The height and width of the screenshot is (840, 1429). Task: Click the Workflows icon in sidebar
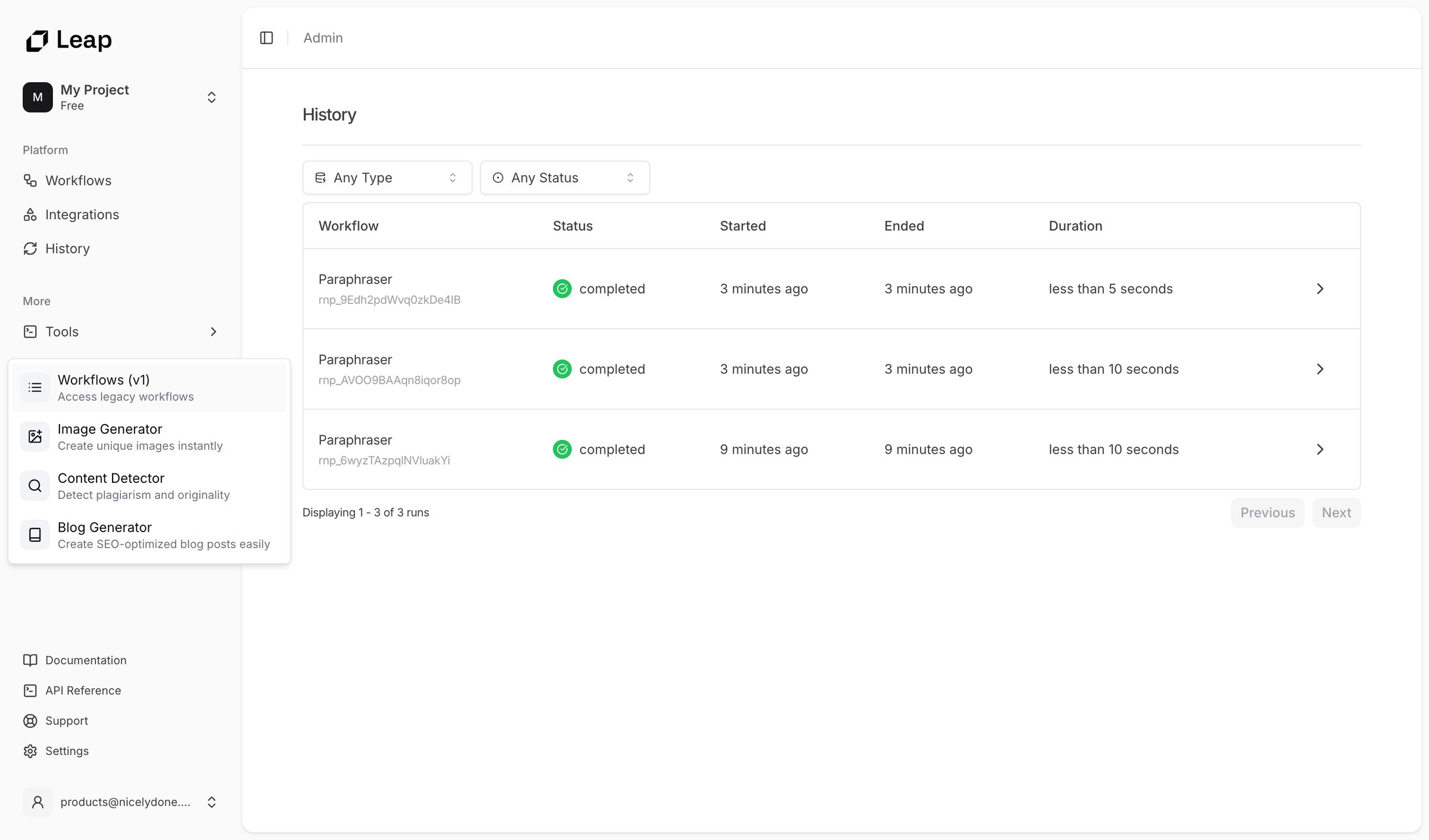(30, 180)
